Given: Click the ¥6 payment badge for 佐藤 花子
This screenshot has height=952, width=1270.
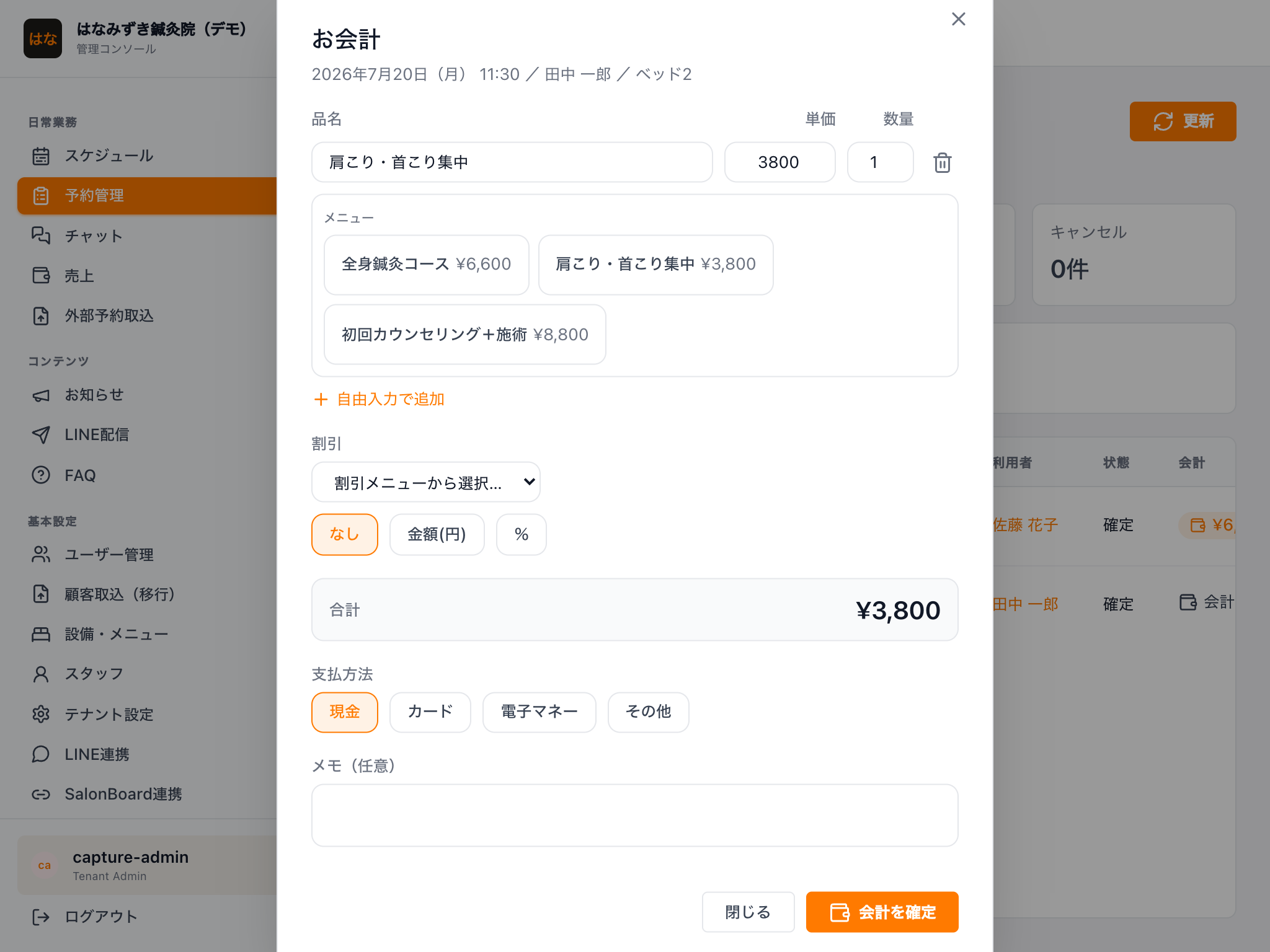Looking at the screenshot, I should (1207, 526).
